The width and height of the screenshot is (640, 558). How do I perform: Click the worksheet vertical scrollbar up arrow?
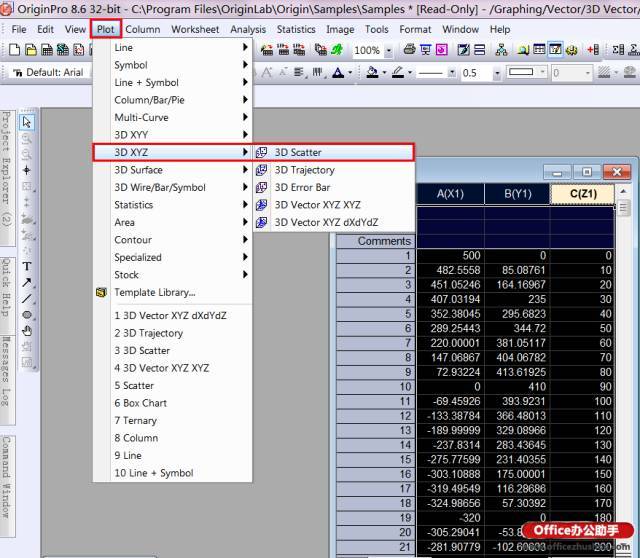[x=623, y=191]
